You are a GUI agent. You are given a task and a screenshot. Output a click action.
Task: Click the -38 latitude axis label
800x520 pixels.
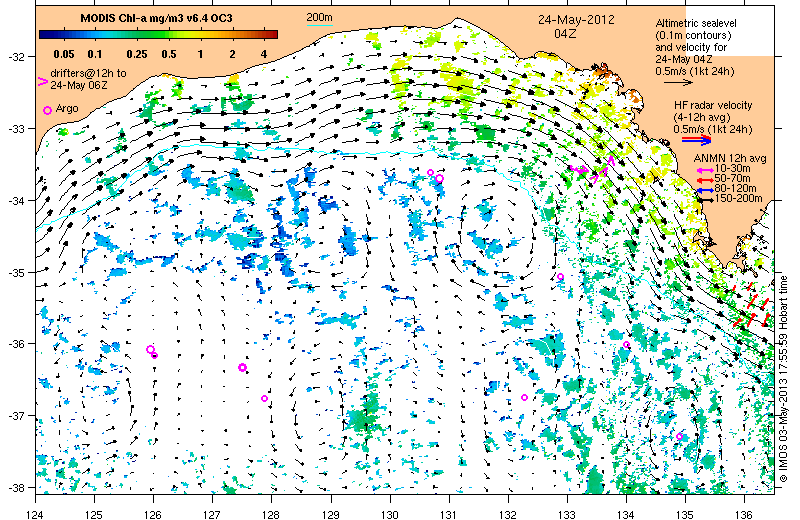pos(16,488)
